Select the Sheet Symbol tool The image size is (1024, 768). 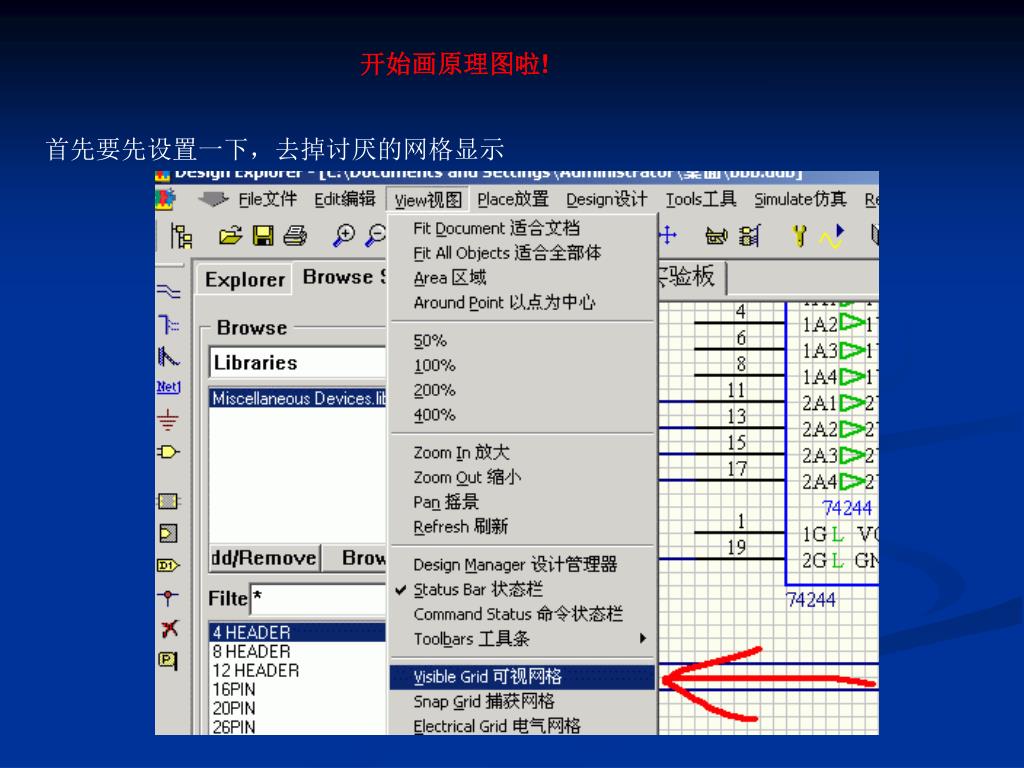(168, 501)
